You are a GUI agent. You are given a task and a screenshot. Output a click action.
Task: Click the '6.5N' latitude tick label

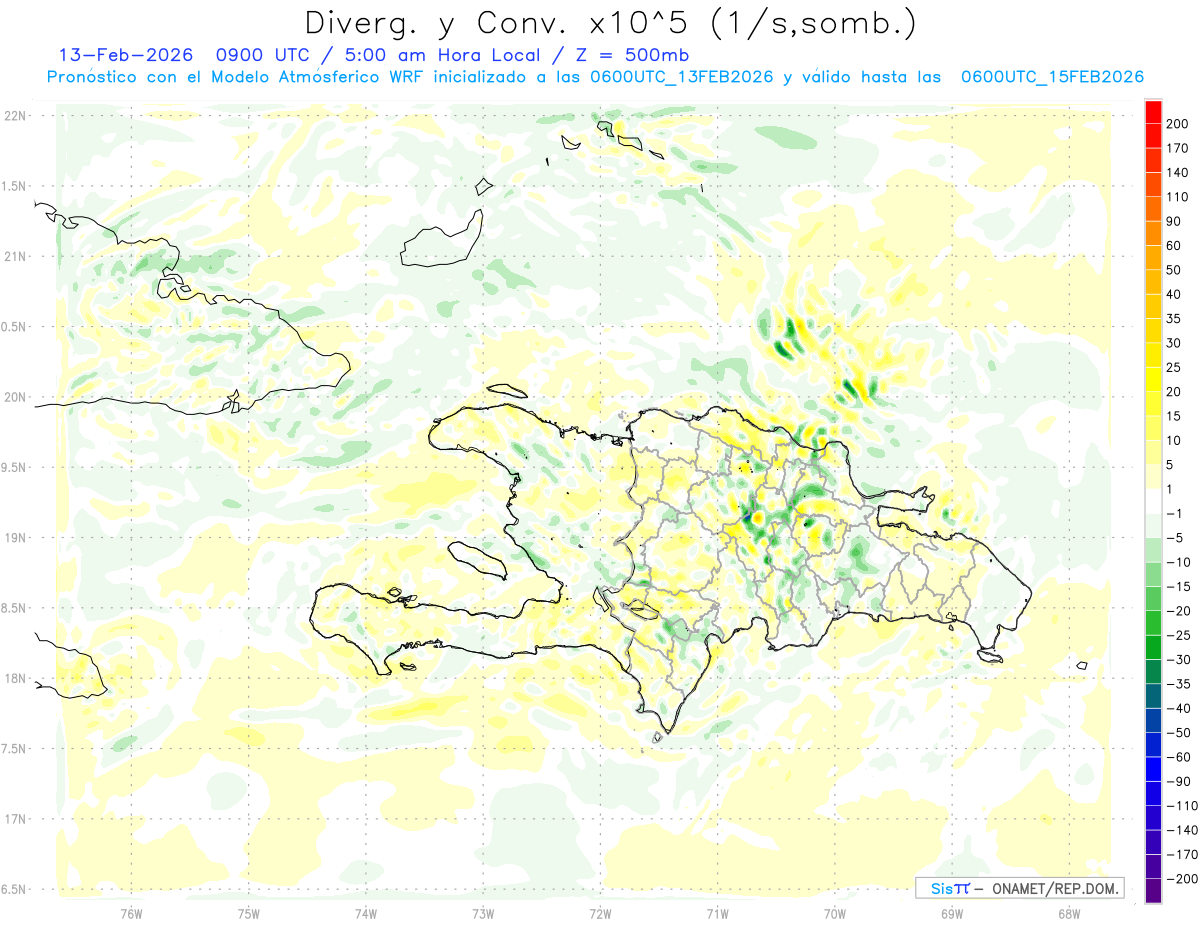tap(14, 889)
